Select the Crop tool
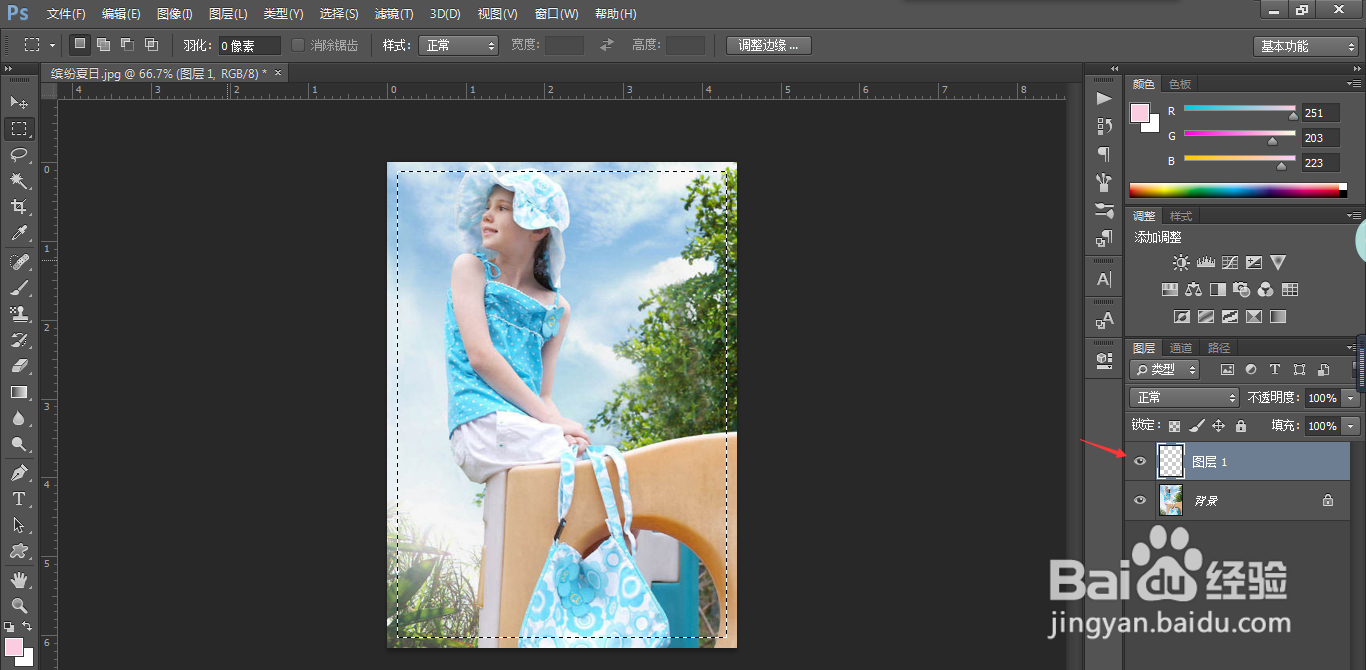Viewport: 1366px width, 670px height. (18, 206)
